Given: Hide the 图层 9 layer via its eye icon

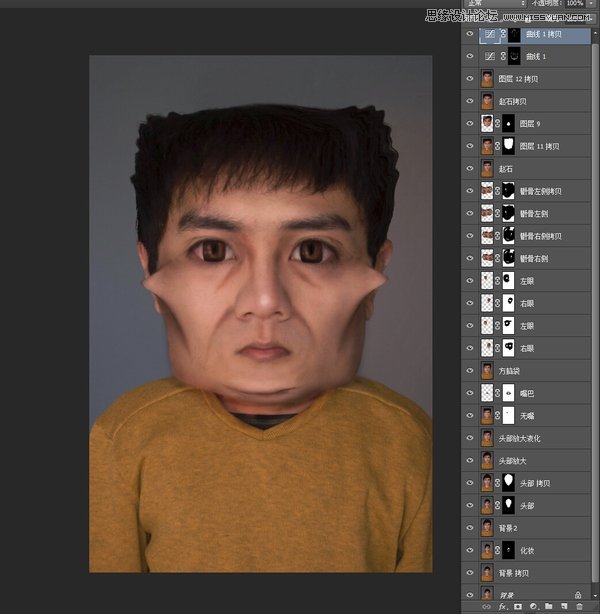Looking at the screenshot, I should click(470, 124).
